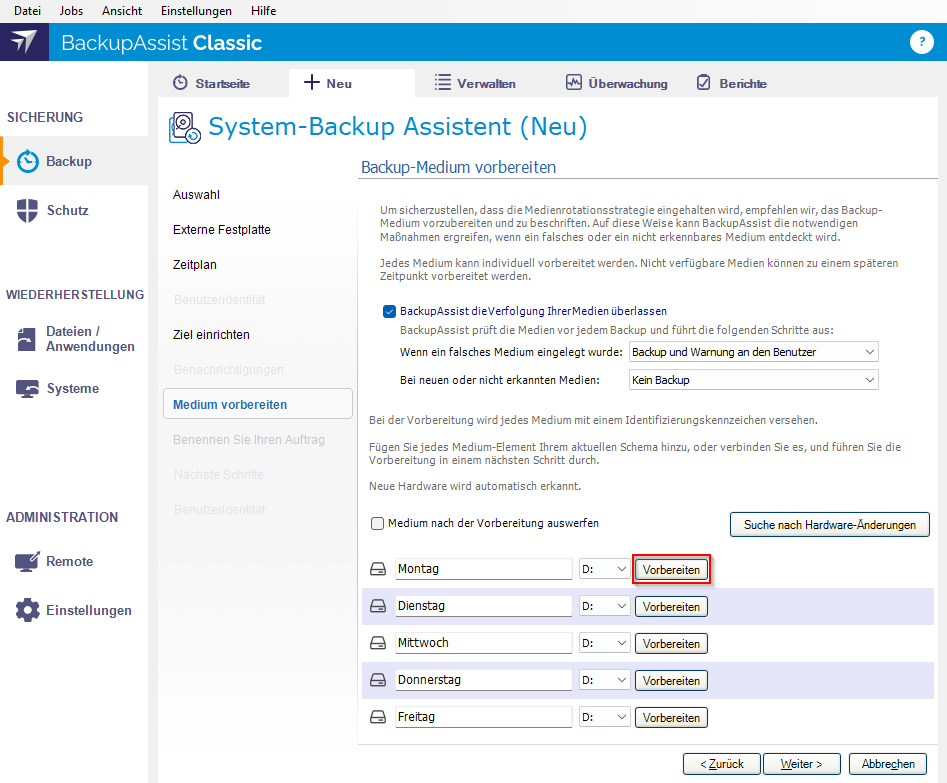The width and height of the screenshot is (947, 783).
Task: Uncheck BackupAssist media tracking checkbox
Action: tap(390, 311)
